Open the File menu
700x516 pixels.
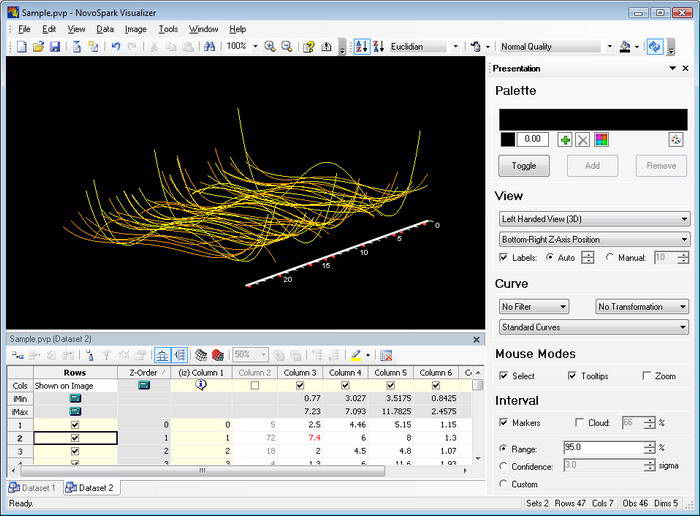tap(24, 29)
